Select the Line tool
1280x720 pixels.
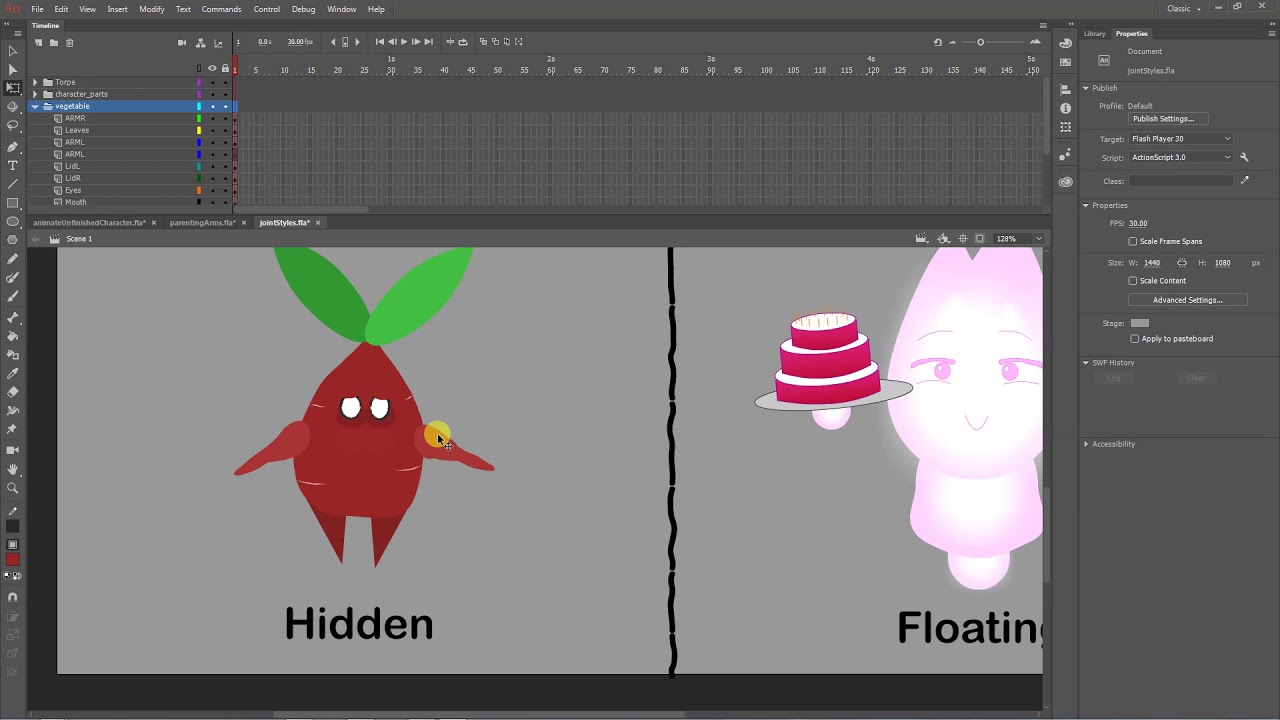pyautogui.click(x=12, y=184)
